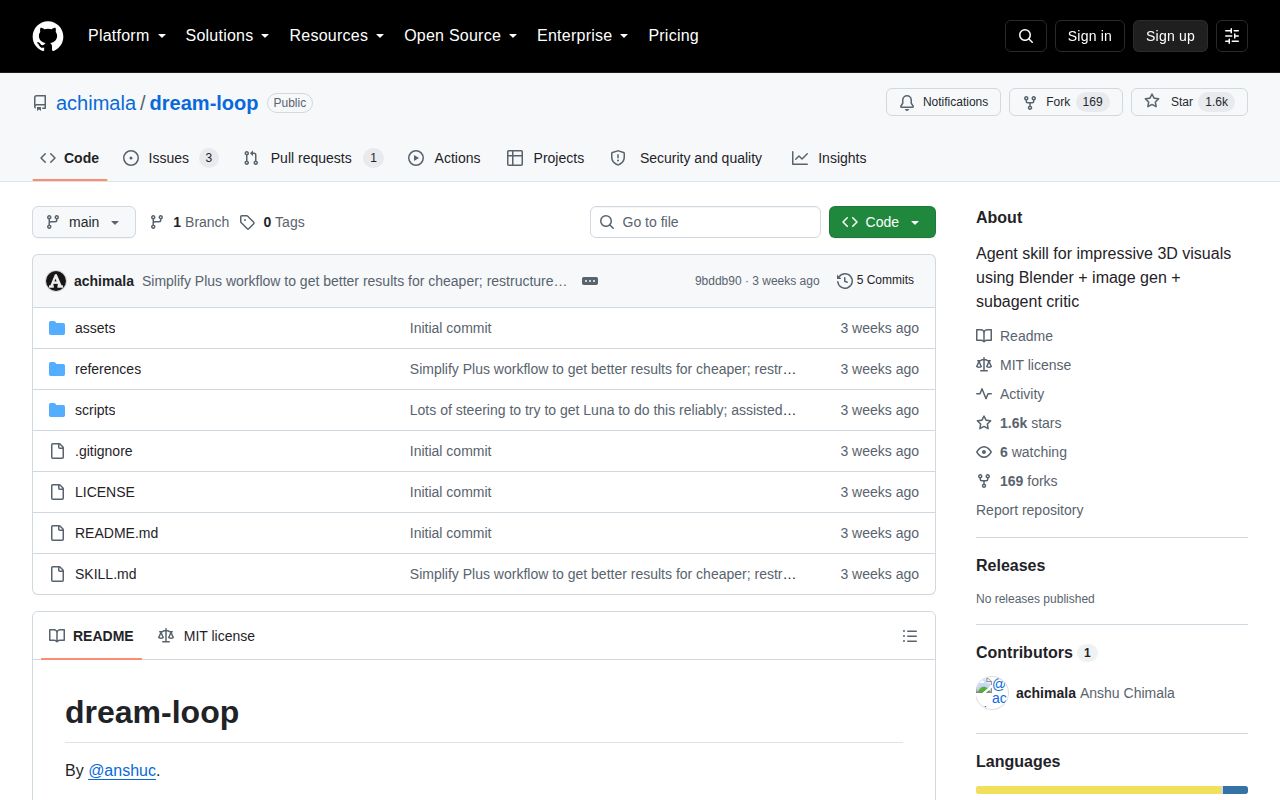View the 0 Tags link
1280x800 pixels.
(x=272, y=222)
